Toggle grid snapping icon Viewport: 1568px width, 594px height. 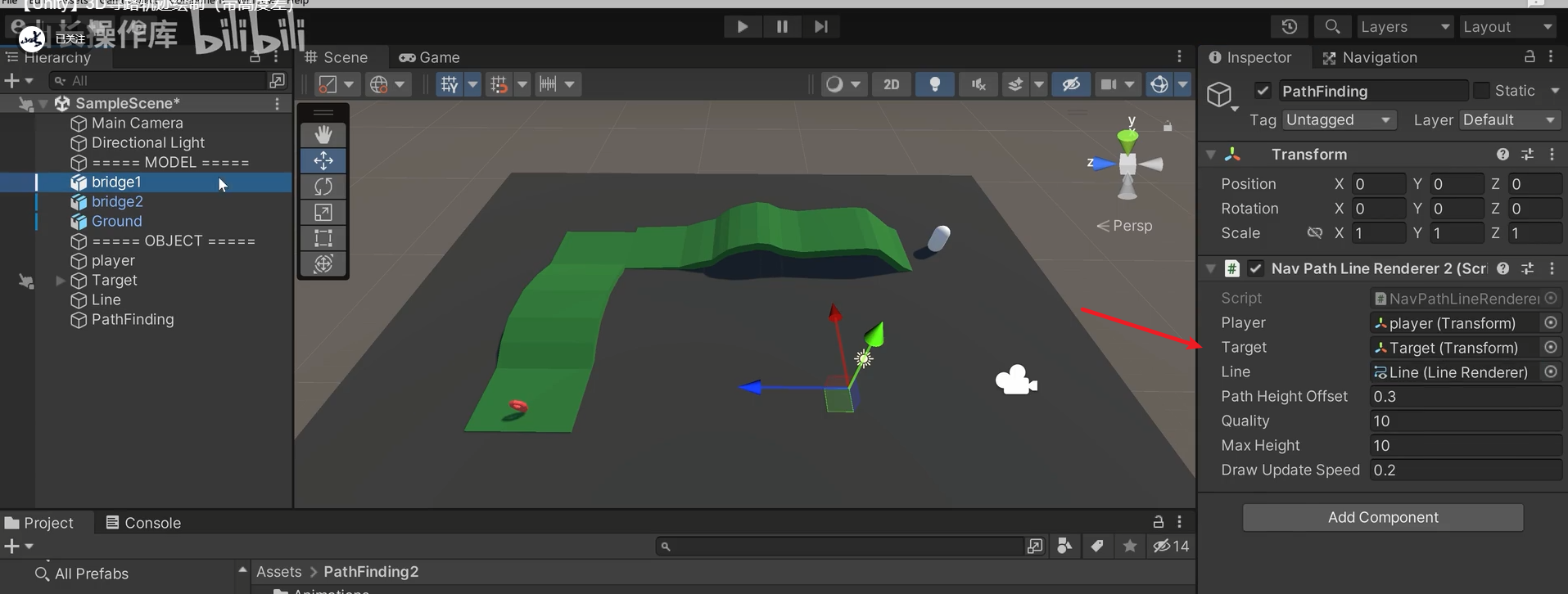click(499, 84)
